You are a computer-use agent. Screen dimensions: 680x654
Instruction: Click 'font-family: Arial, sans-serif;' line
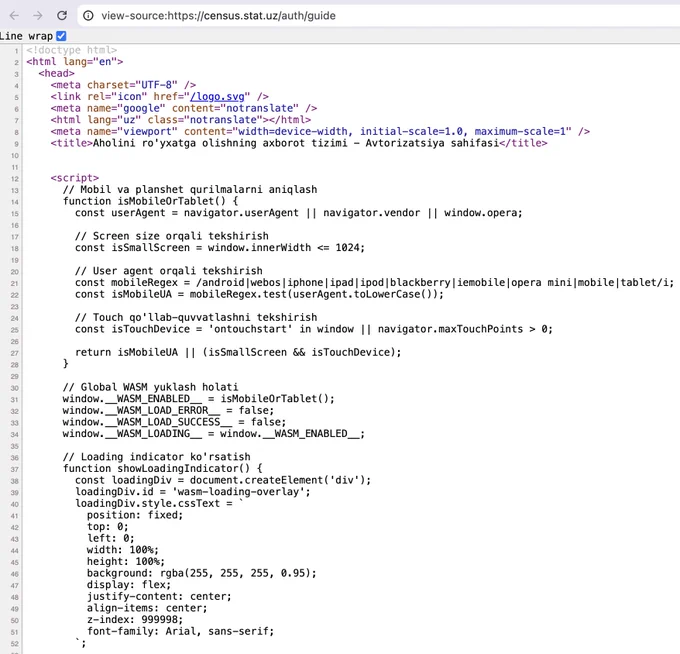click(x=180, y=631)
